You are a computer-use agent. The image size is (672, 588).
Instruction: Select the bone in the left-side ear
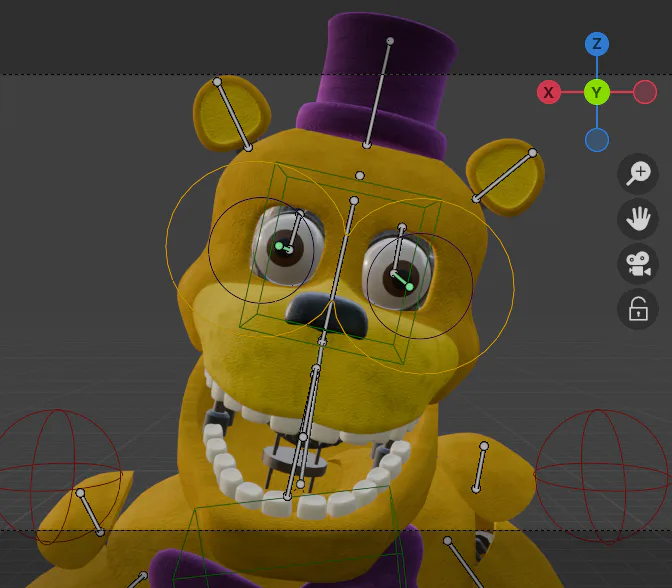pyautogui.click(x=233, y=115)
